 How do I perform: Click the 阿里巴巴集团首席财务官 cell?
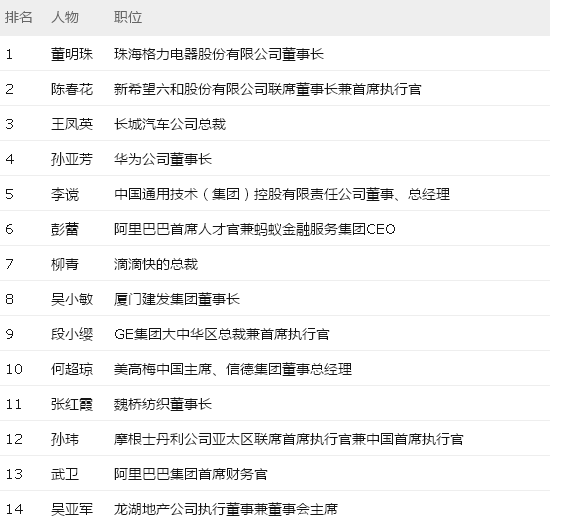tap(191, 474)
